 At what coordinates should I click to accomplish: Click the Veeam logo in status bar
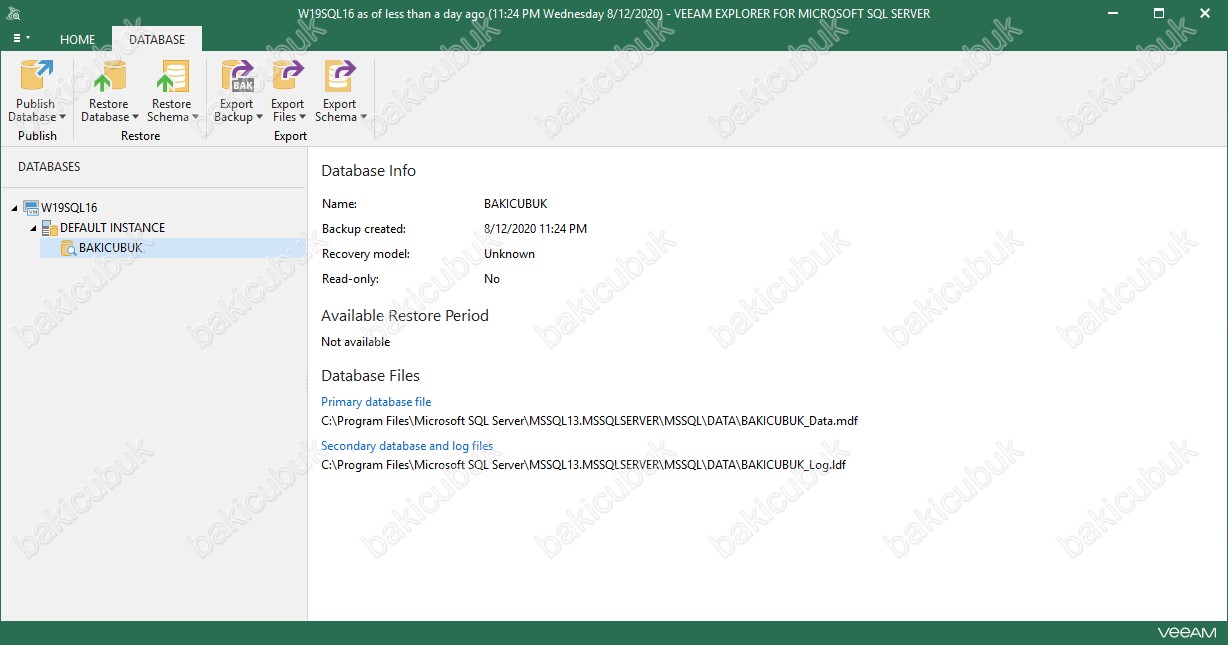click(x=1187, y=633)
